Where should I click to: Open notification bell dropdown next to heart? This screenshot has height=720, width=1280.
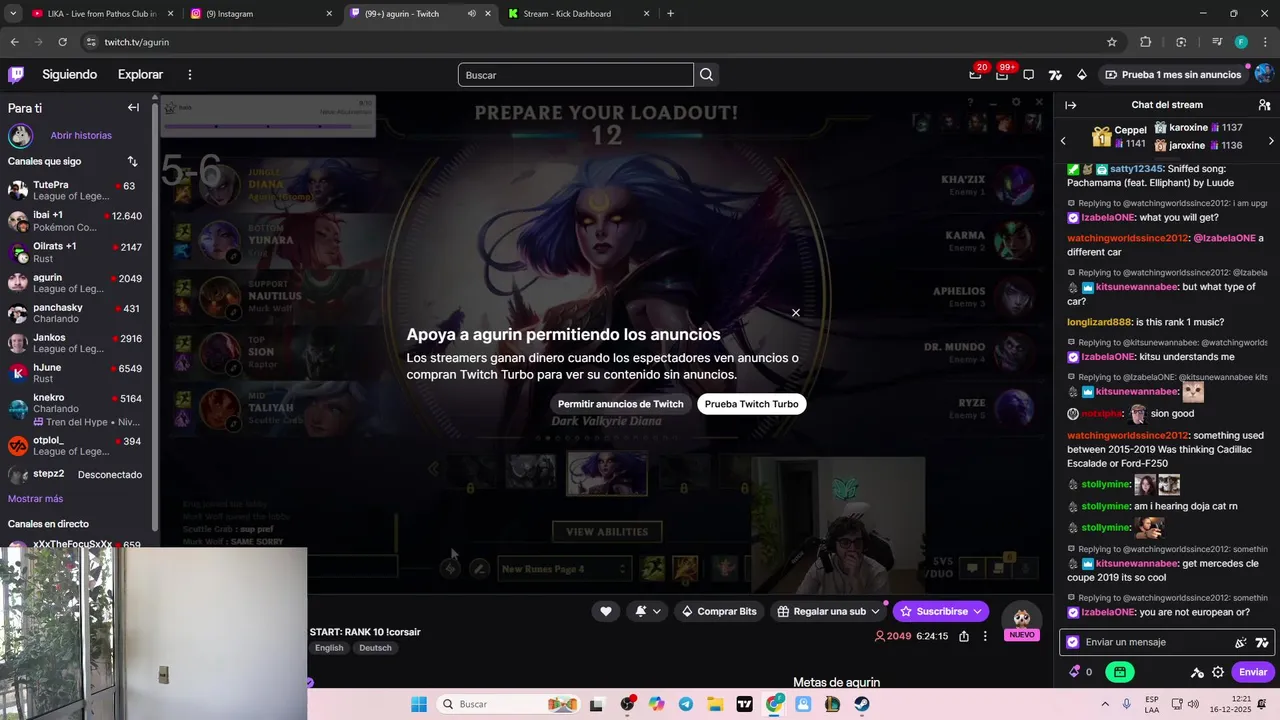coord(647,611)
